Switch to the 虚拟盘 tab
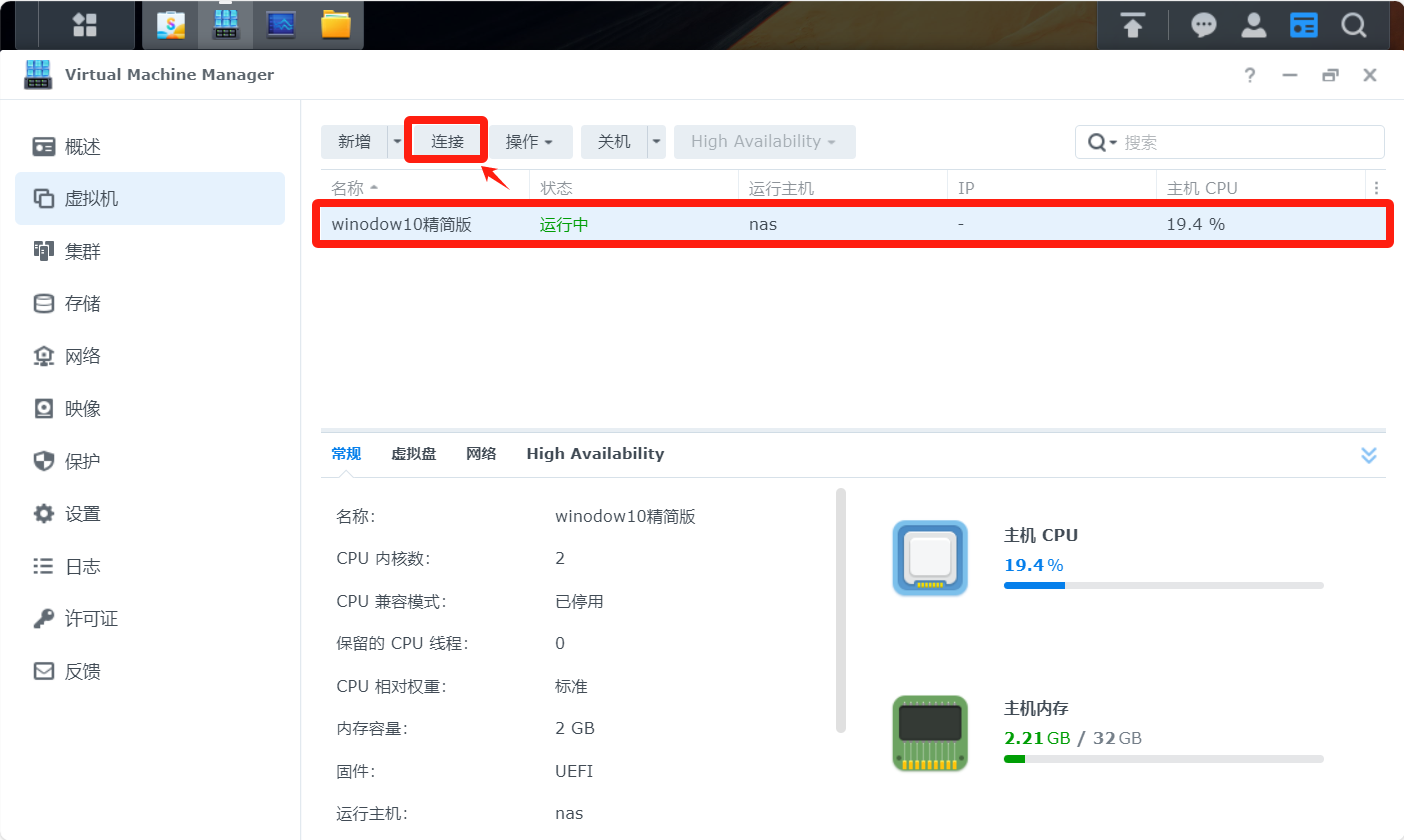The height and width of the screenshot is (840, 1404). 414,454
